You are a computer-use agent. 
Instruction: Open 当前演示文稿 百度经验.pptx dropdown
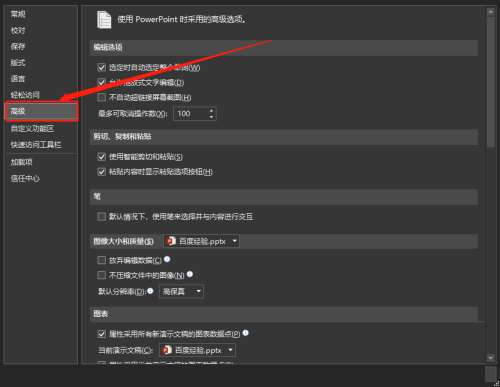197,350
